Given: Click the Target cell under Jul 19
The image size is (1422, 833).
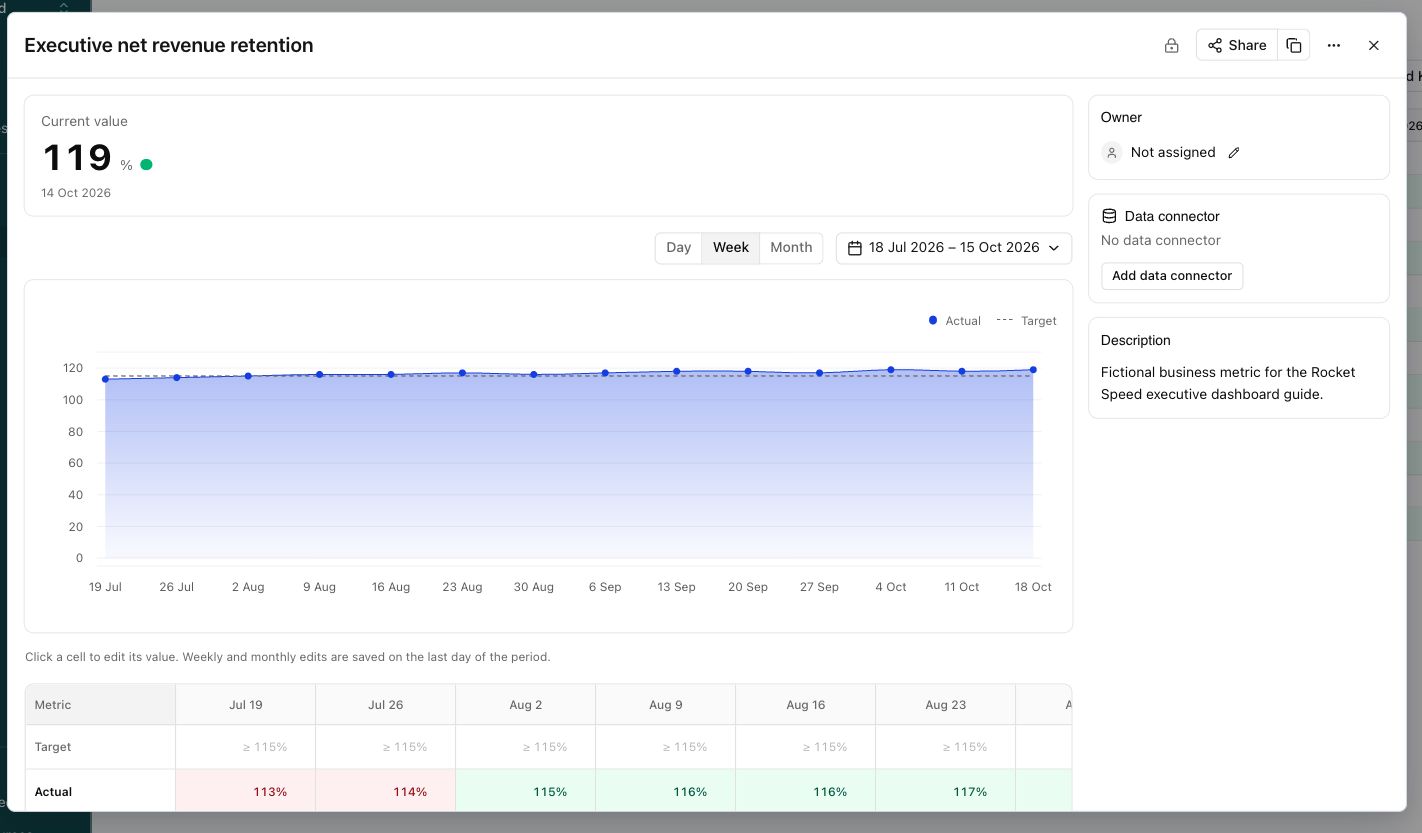Looking at the screenshot, I should [246, 747].
